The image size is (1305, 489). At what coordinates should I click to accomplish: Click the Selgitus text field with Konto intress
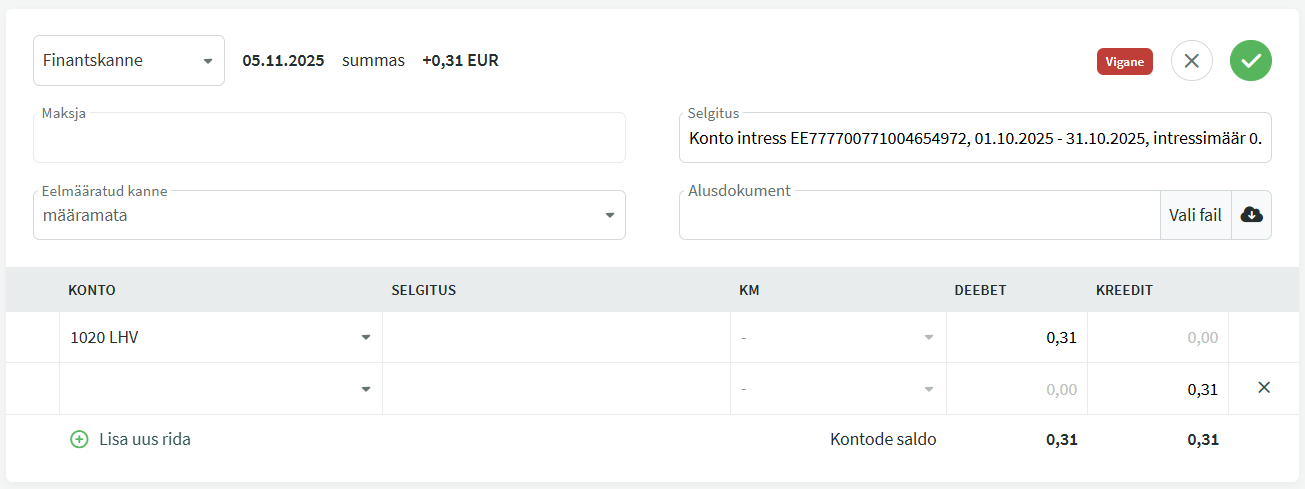(x=974, y=139)
